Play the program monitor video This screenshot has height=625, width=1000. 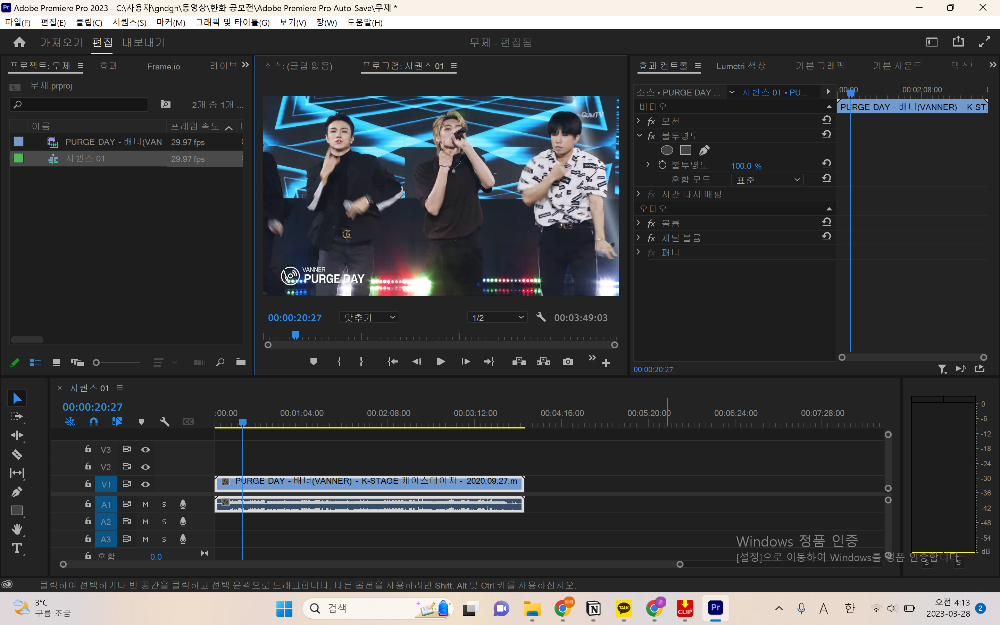[x=441, y=362]
